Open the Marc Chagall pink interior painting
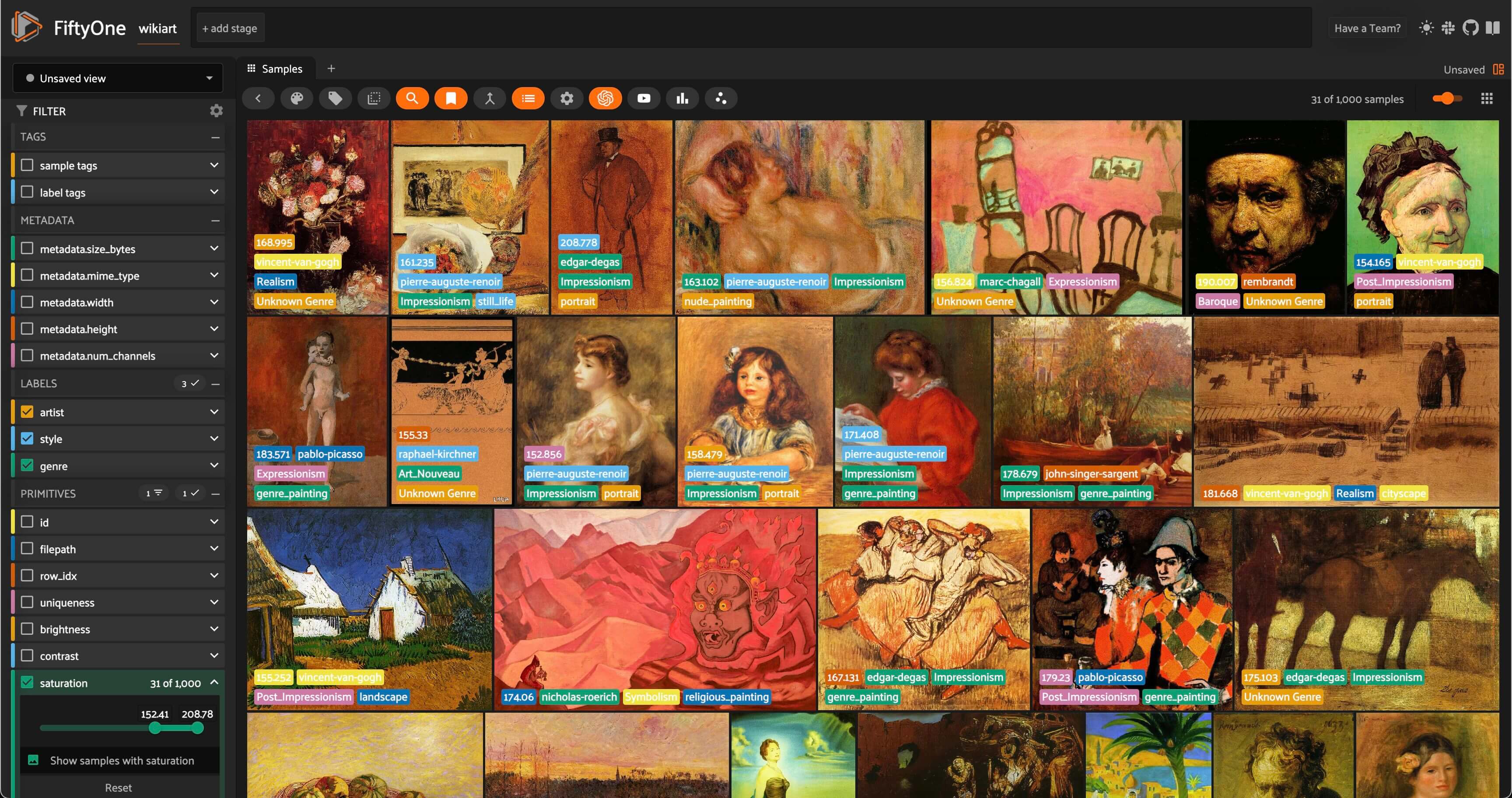 [x=1056, y=217]
